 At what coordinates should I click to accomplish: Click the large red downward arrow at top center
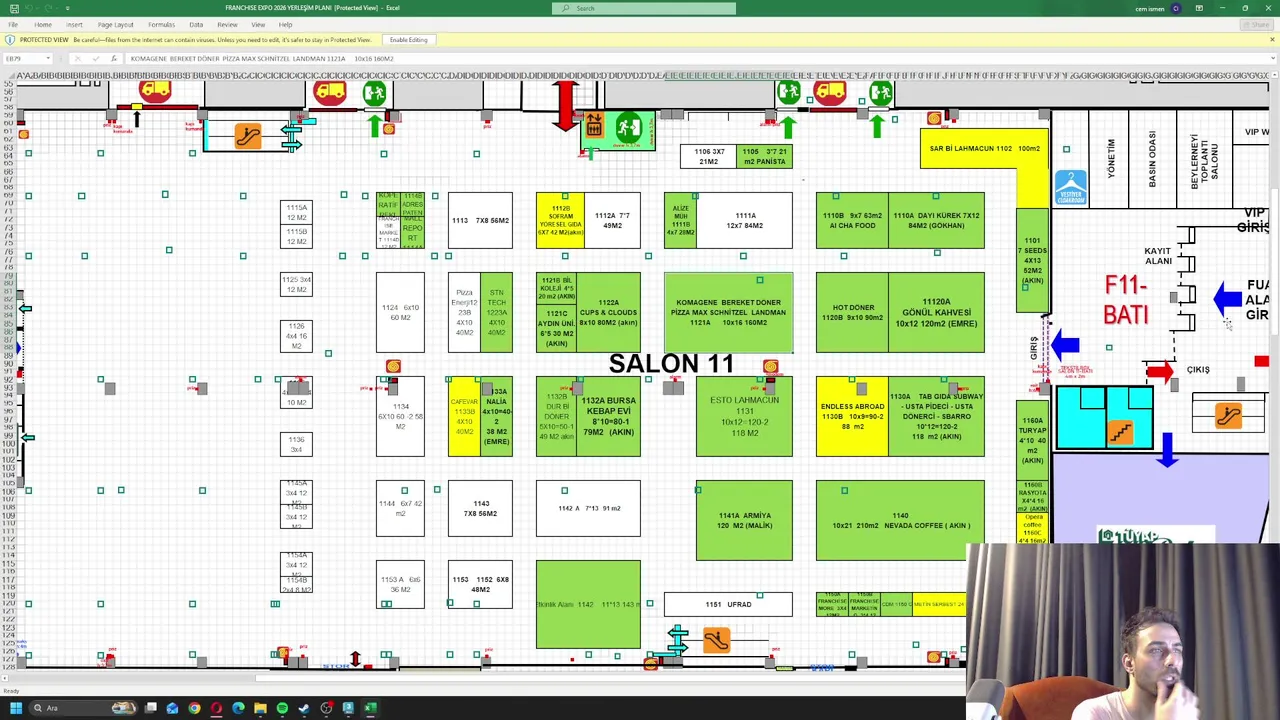click(565, 106)
